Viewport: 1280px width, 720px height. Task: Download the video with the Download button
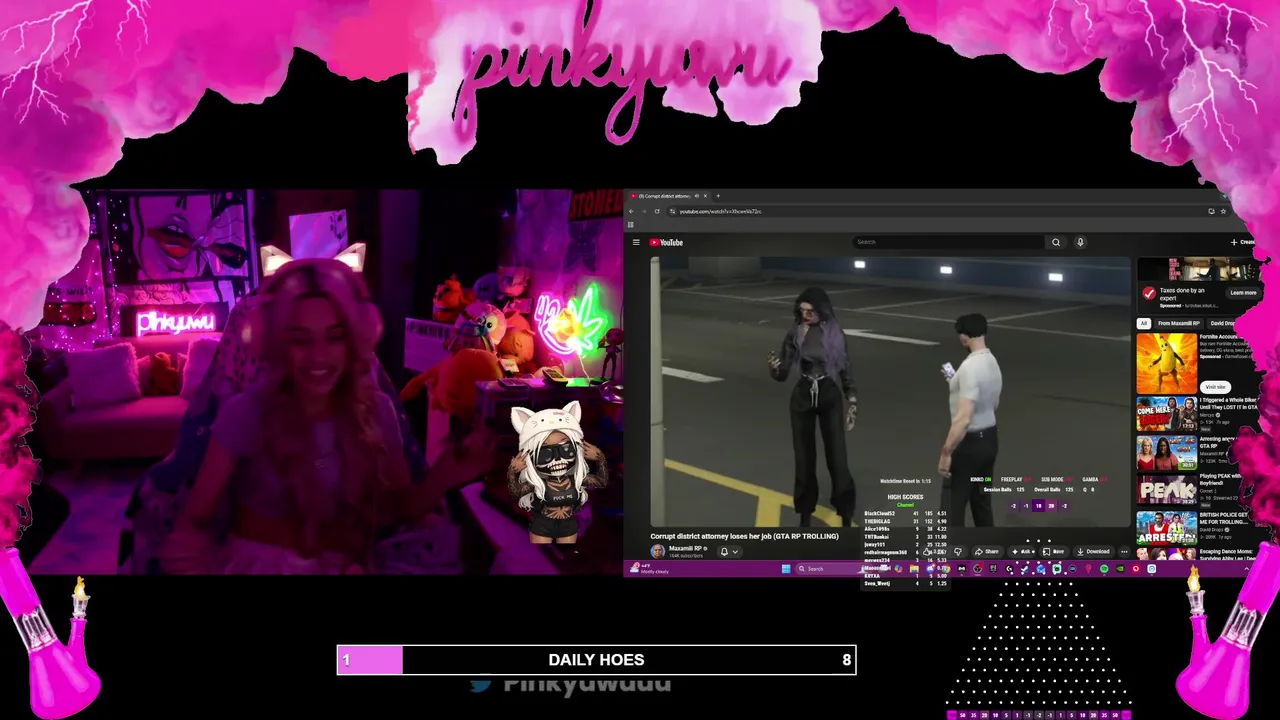(x=1092, y=551)
